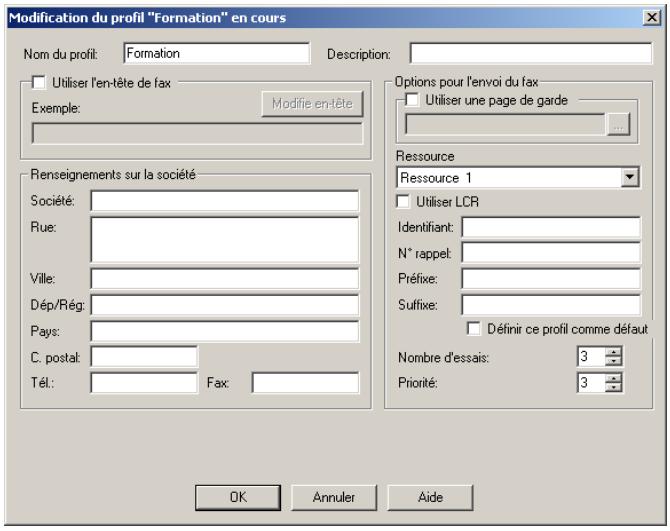670x531 pixels.
Task: Select the Rue multi-line address box
Action: 224,240
